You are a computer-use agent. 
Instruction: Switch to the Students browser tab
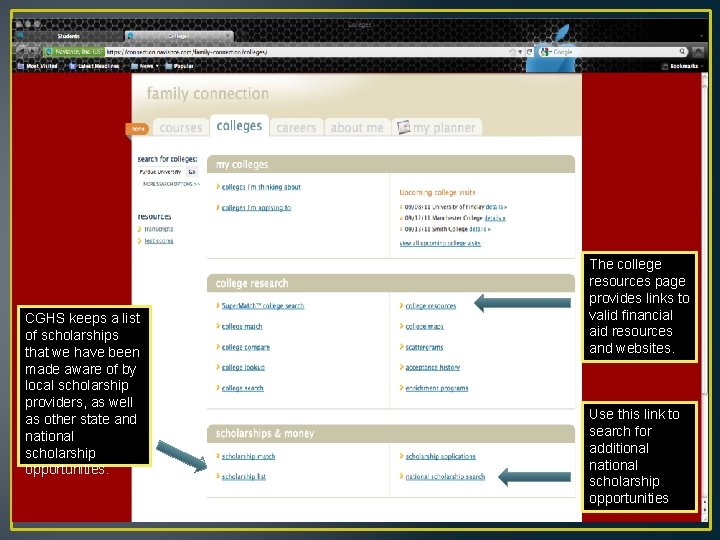[69, 36]
